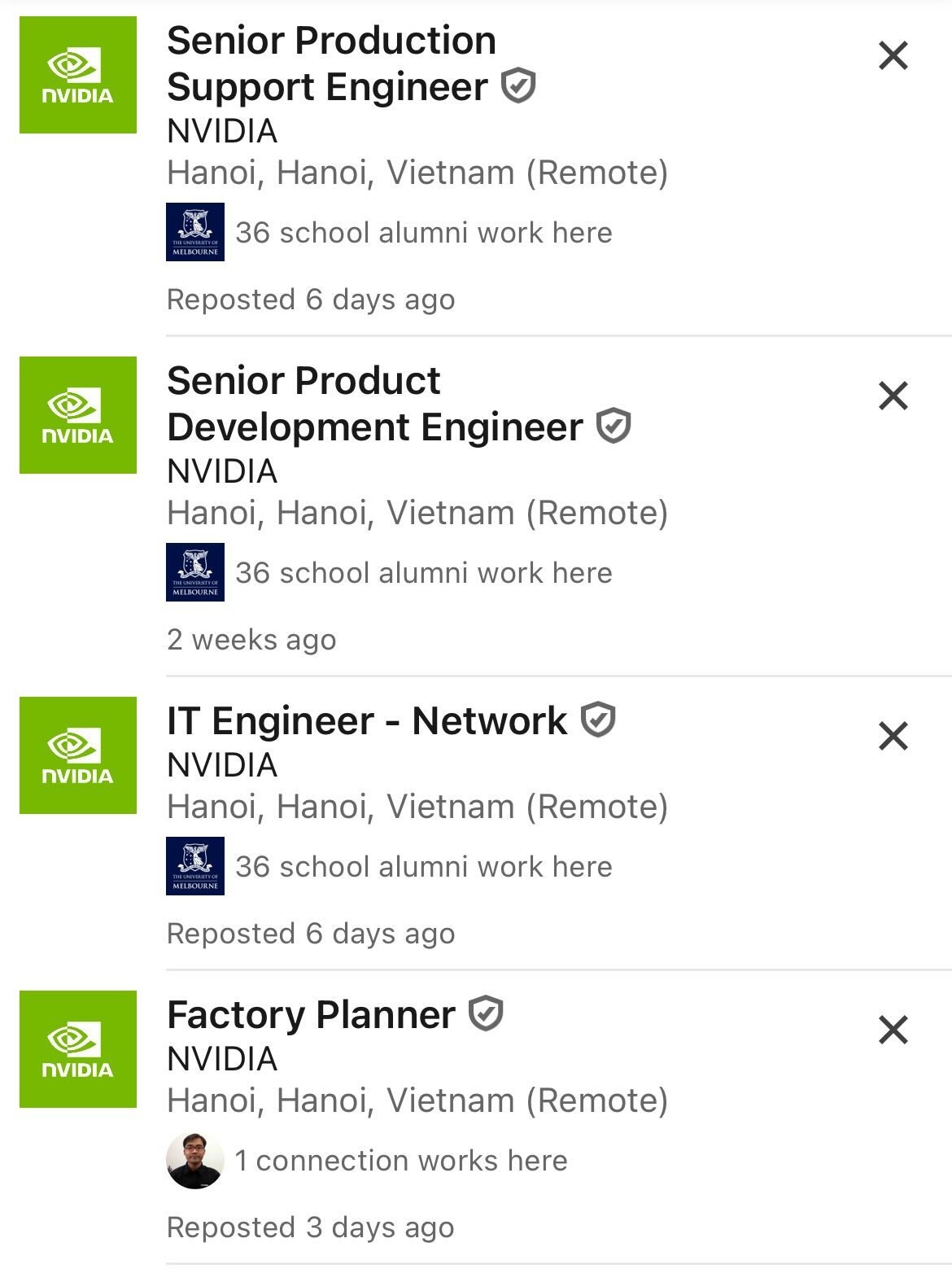Click the NVIDIA logo beside Factory Planner
952x1269 pixels.
click(78, 1050)
